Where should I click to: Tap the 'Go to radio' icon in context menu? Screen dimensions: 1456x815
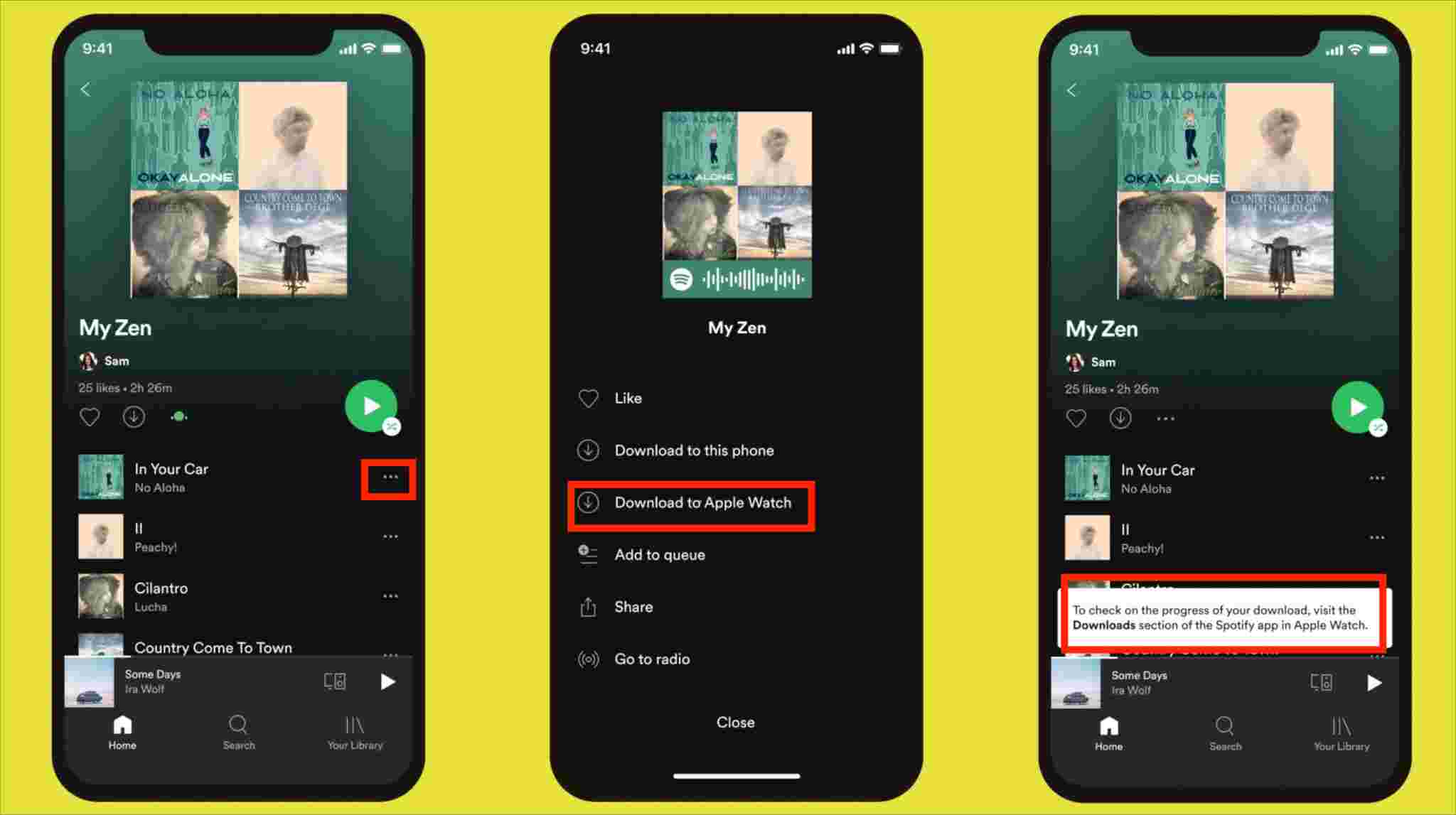590,658
